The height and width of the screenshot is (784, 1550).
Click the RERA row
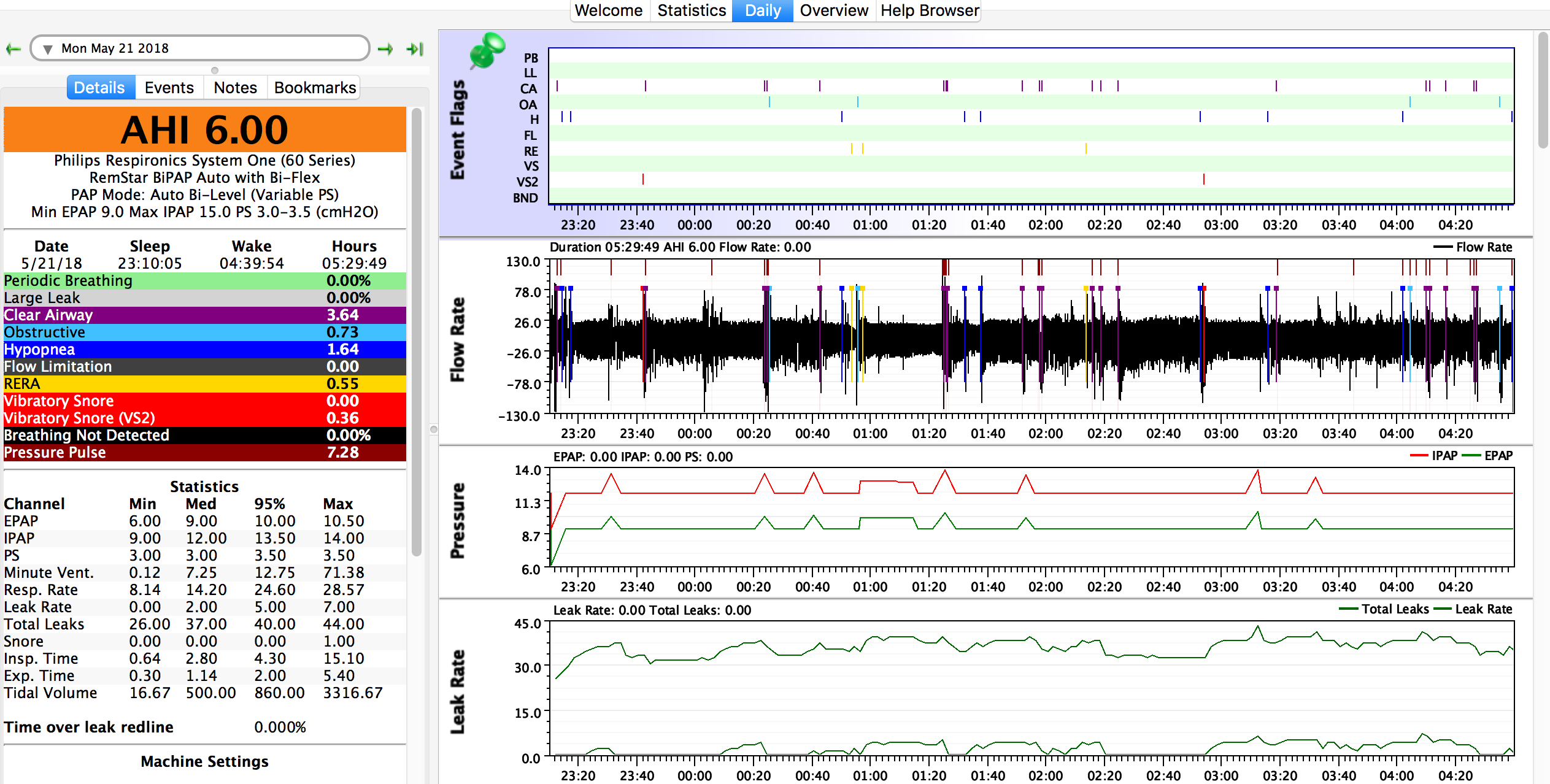205,384
